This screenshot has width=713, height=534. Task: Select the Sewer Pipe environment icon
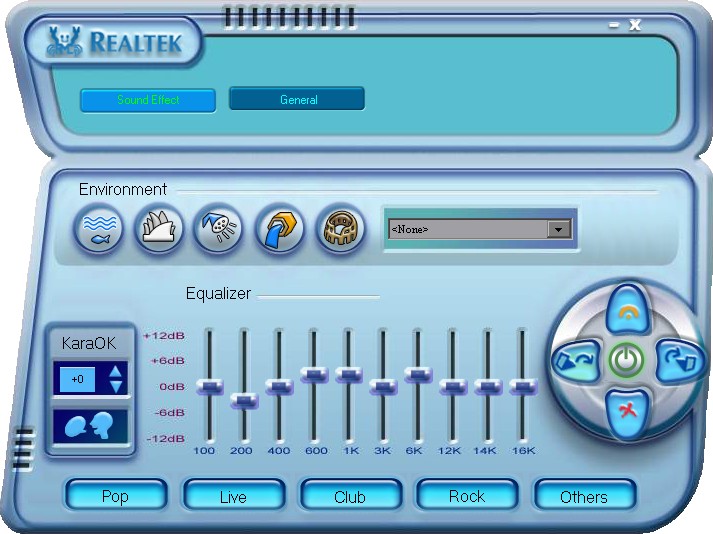click(280, 228)
